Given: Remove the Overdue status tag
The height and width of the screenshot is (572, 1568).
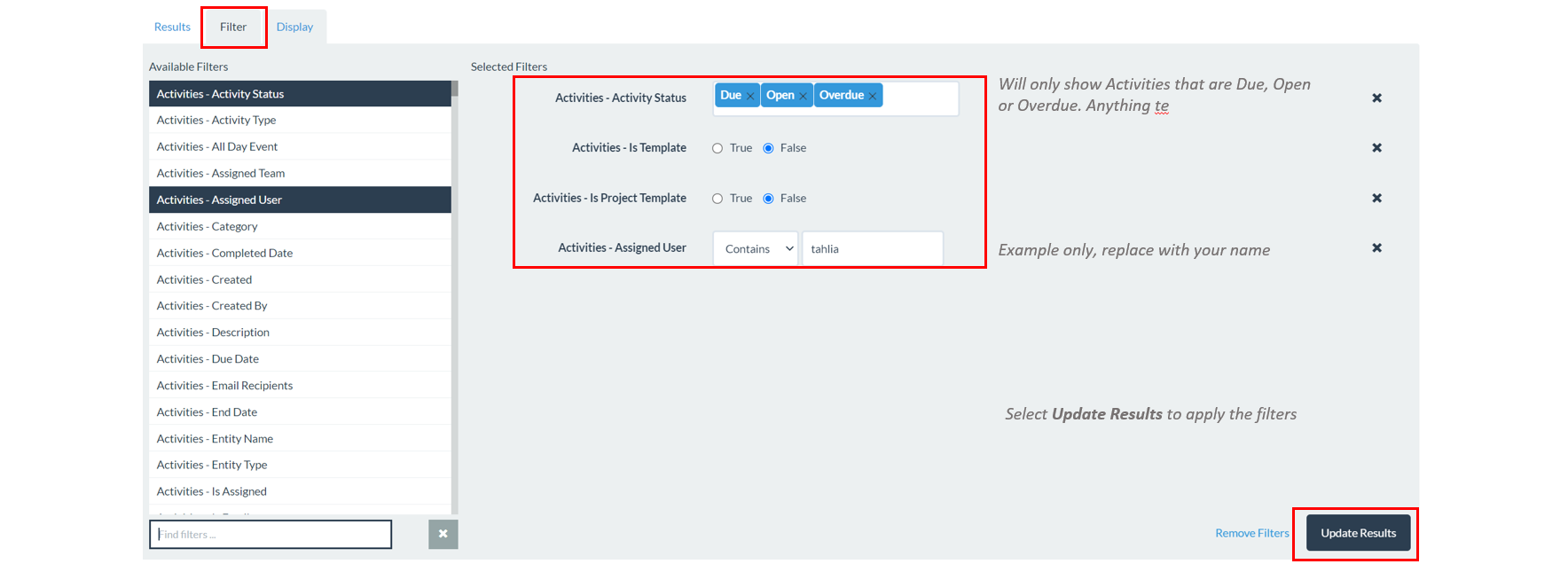Looking at the screenshot, I should pyautogui.click(x=872, y=96).
